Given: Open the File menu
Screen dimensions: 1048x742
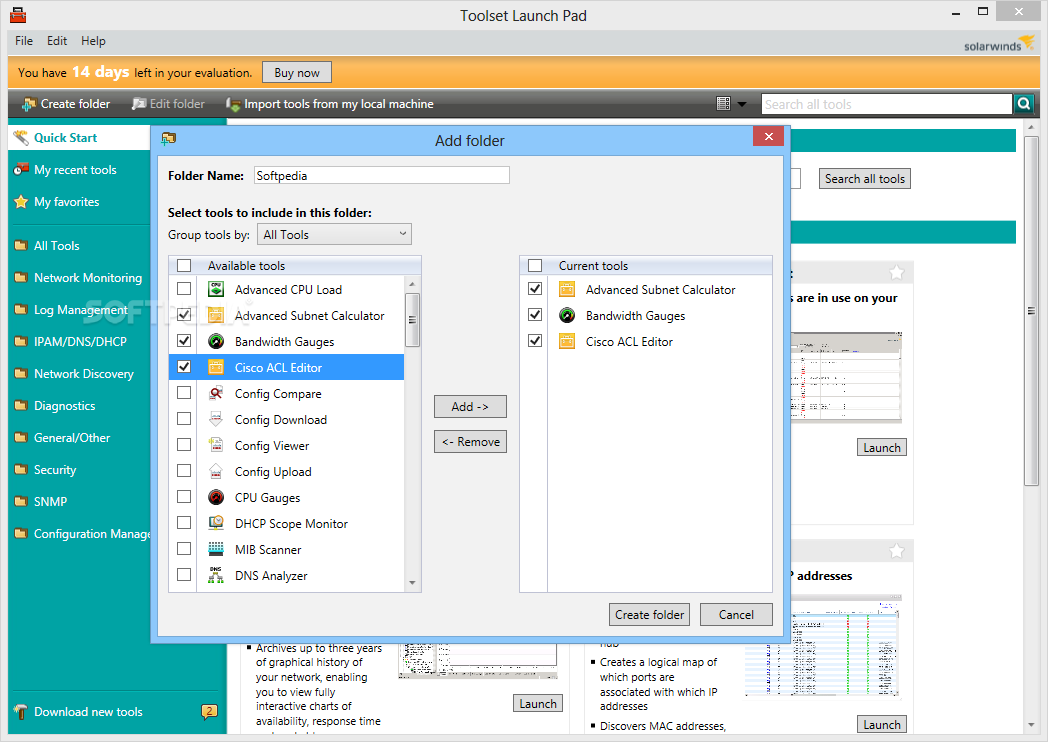Looking at the screenshot, I should tap(24, 41).
